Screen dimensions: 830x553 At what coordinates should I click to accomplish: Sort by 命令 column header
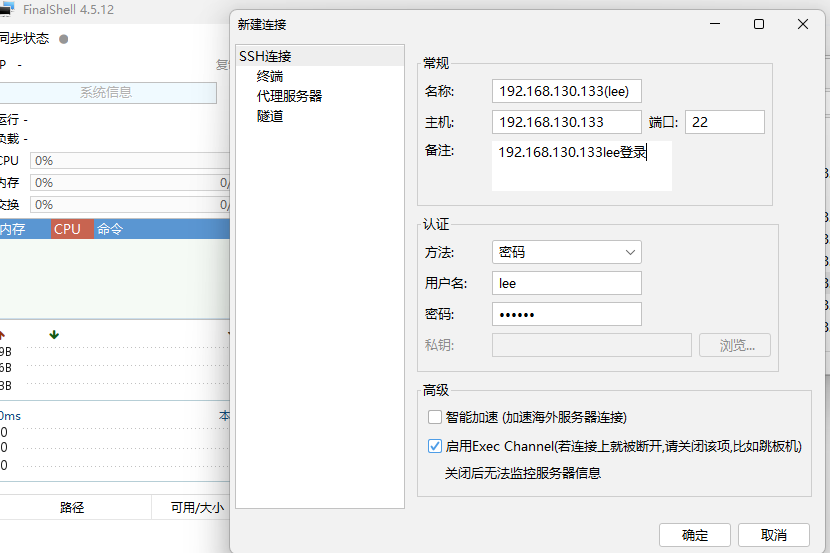click(161, 229)
